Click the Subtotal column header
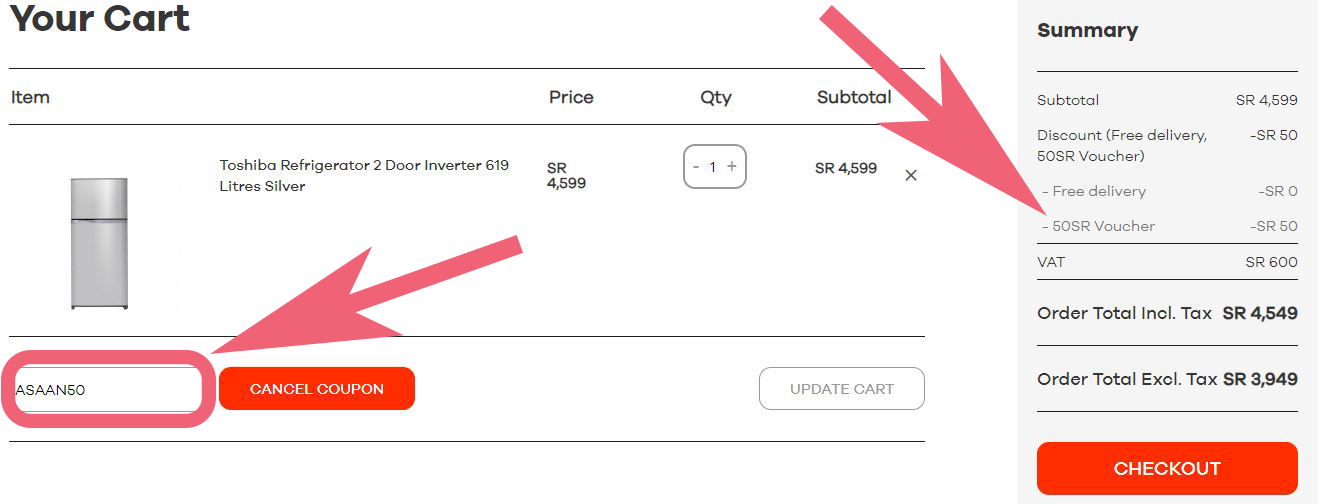This screenshot has width=1327, height=504. coord(853,97)
